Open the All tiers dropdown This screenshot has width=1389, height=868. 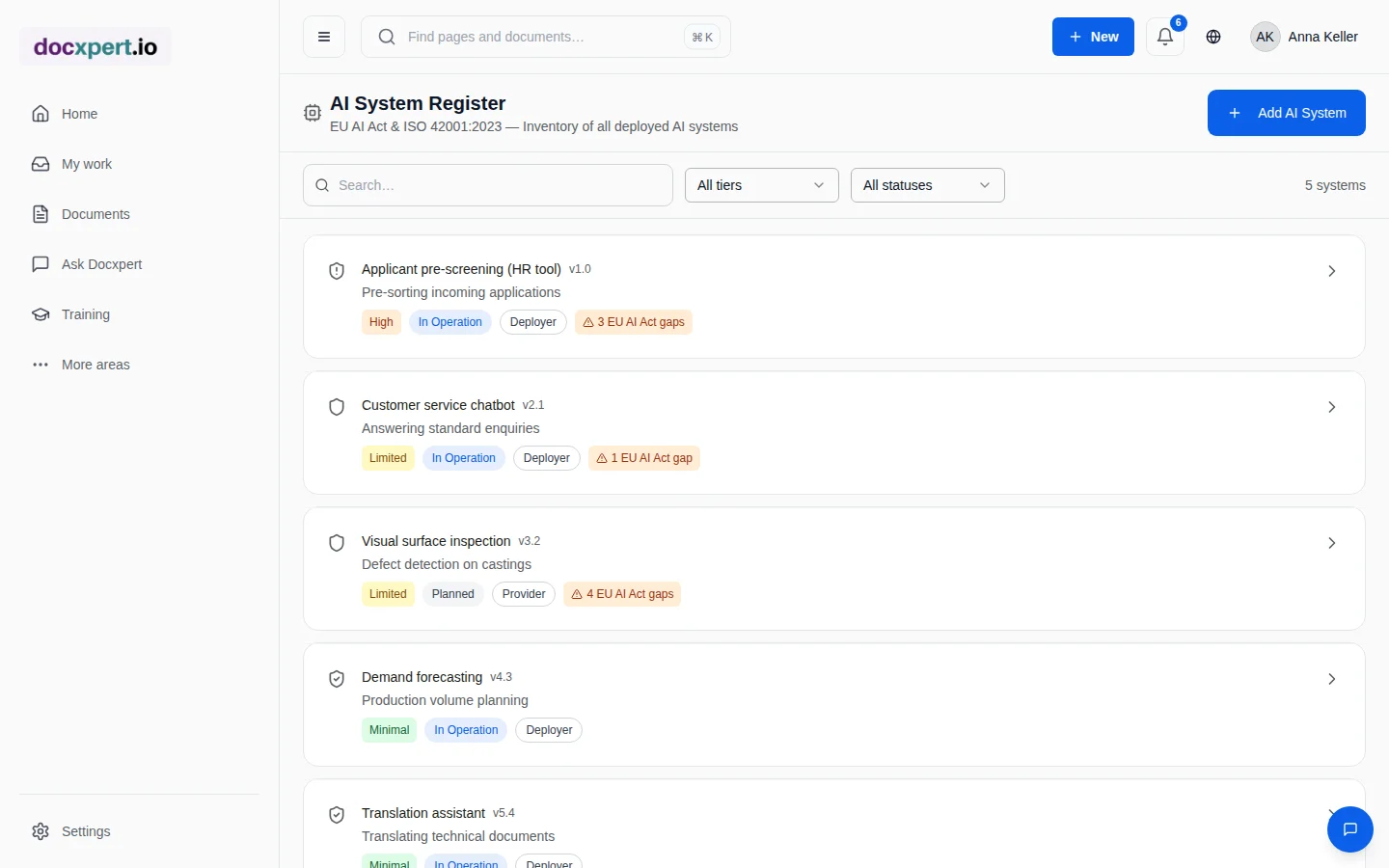762,185
